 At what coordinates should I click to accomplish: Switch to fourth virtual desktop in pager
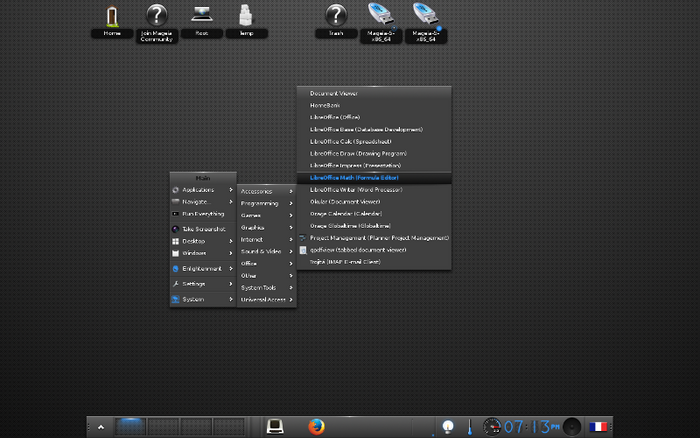(229, 427)
